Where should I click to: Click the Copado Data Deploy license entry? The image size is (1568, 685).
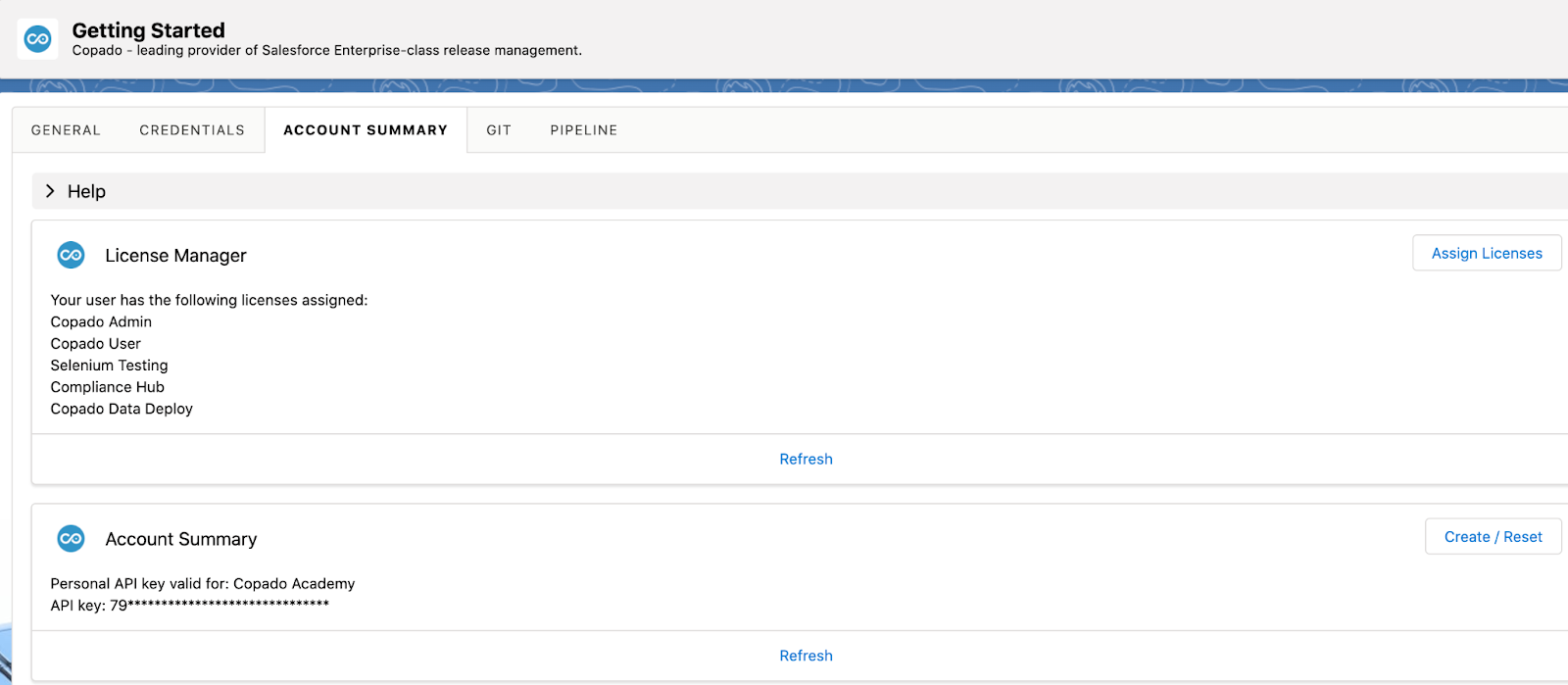[x=122, y=409]
